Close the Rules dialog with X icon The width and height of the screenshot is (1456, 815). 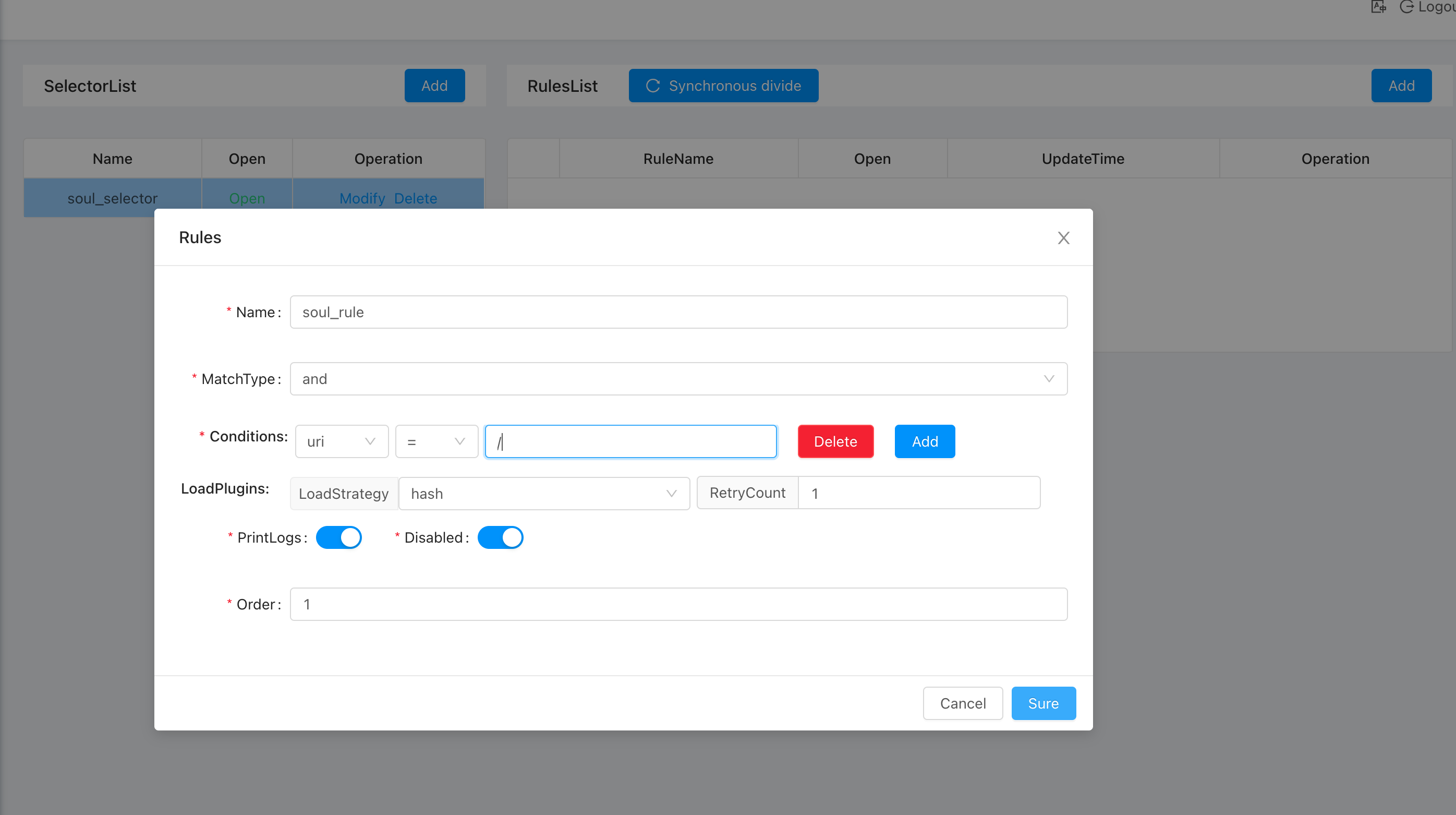point(1063,238)
